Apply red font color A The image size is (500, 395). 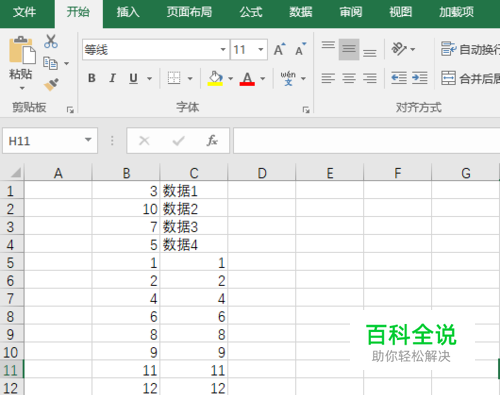247,79
